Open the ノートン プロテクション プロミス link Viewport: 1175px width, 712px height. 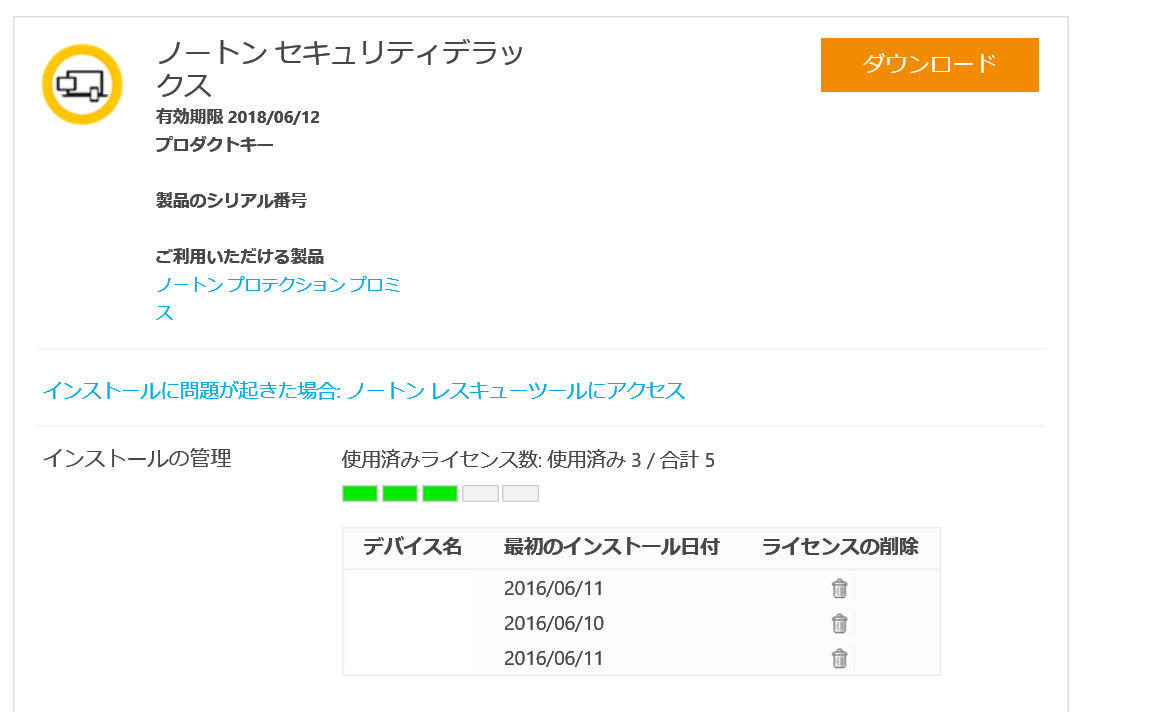(x=278, y=285)
